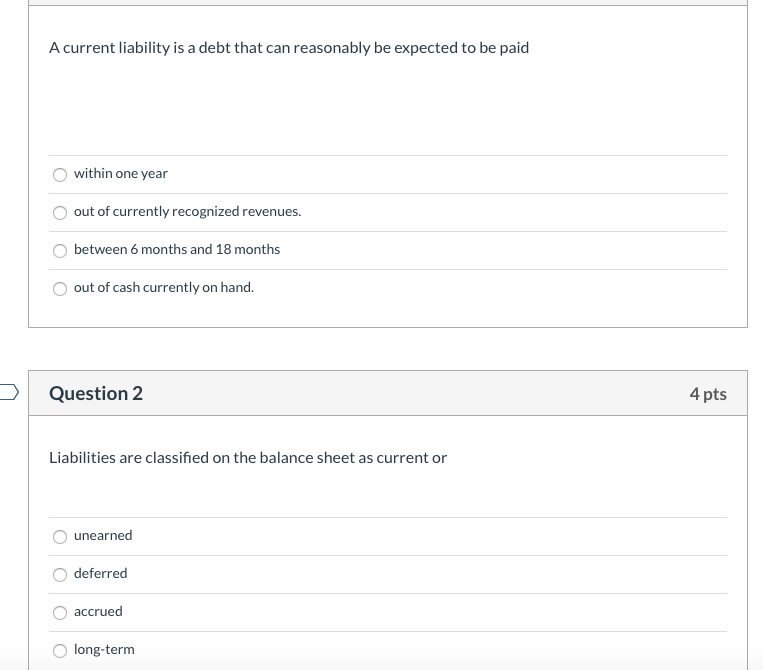The image size is (763, 670).
Task: Flag Question 2 with the bookmark icon
Action: coord(9,392)
